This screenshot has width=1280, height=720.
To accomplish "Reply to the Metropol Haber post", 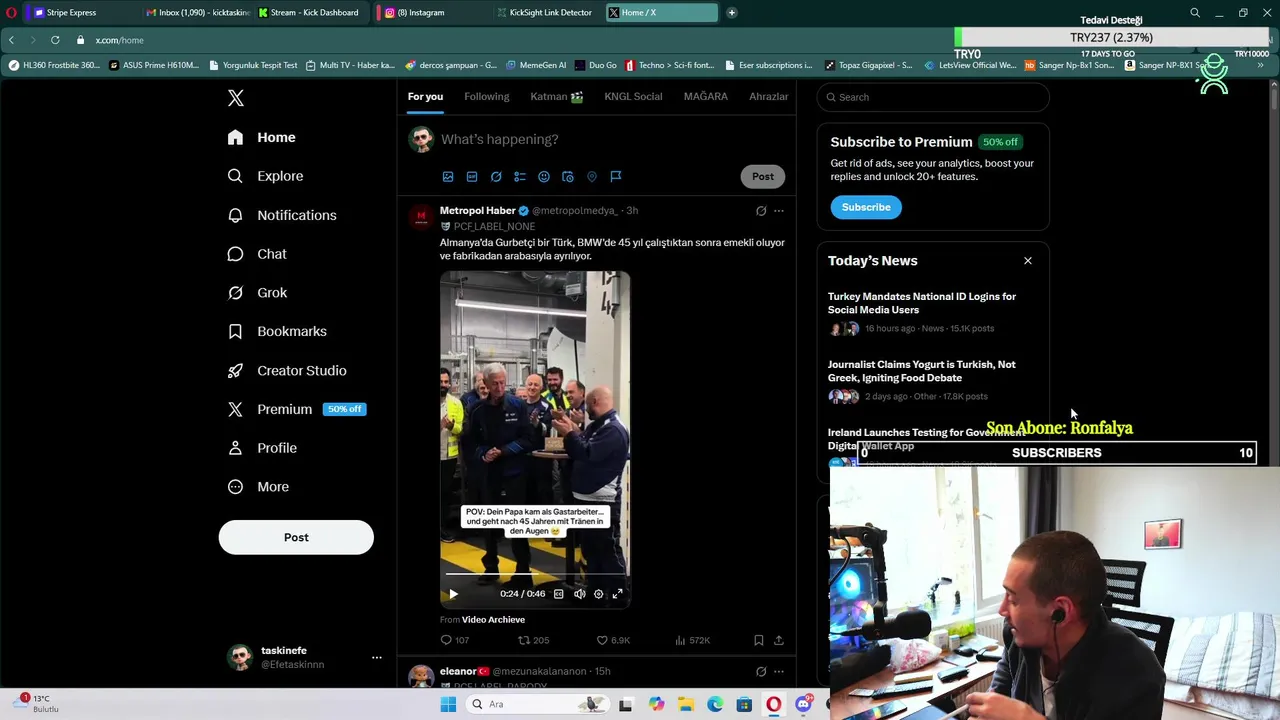I will pos(455,640).
